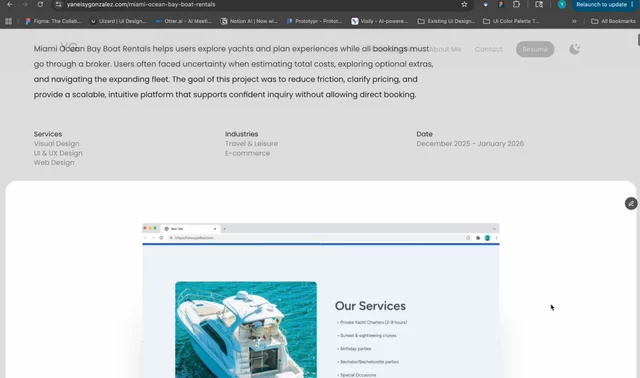Open site information icon in address bar
Image resolution: width=640 pixels, height=378 pixels.
coord(58,4)
